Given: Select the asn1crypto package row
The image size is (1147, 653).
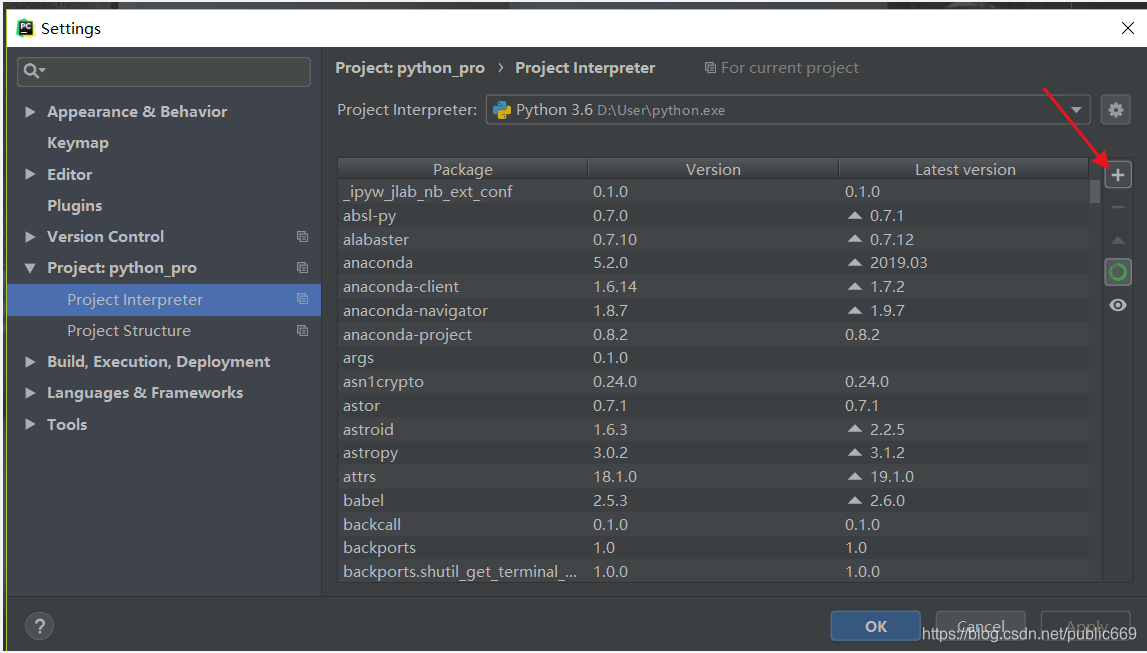Looking at the screenshot, I should tap(713, 382).
